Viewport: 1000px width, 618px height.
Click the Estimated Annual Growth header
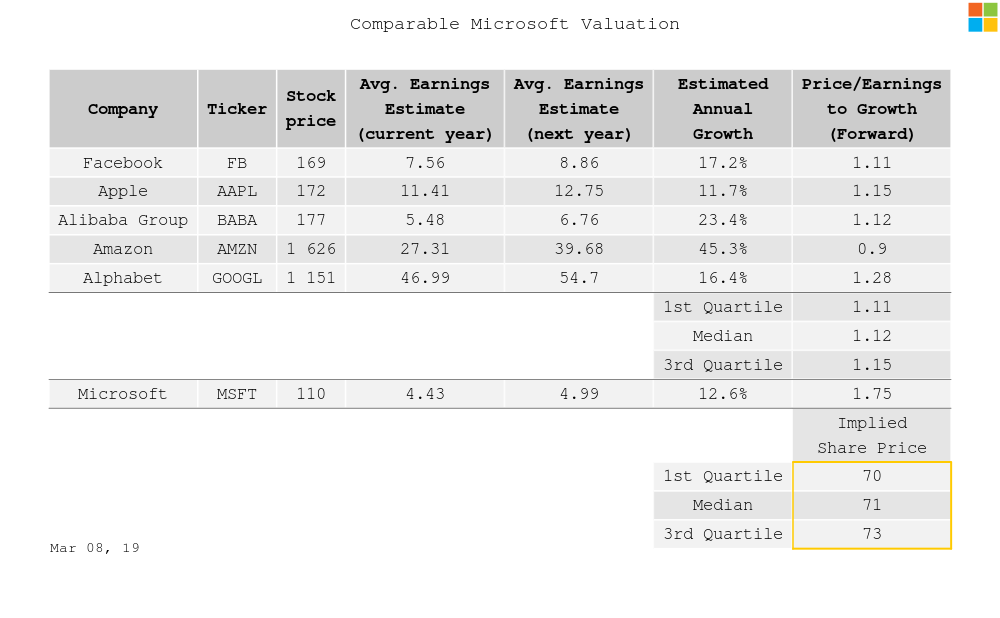point(723,109)
